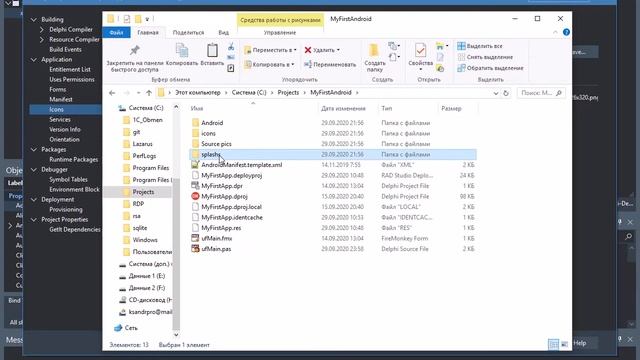Screen dimensions: 640x360
Task: Select Provisioning in options tree
Action: 66,209
